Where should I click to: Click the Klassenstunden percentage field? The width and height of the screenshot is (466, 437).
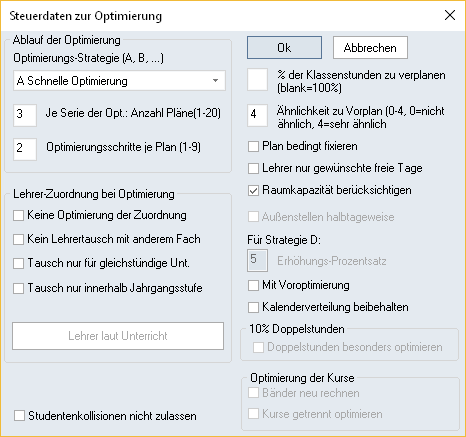click(257, 80)
